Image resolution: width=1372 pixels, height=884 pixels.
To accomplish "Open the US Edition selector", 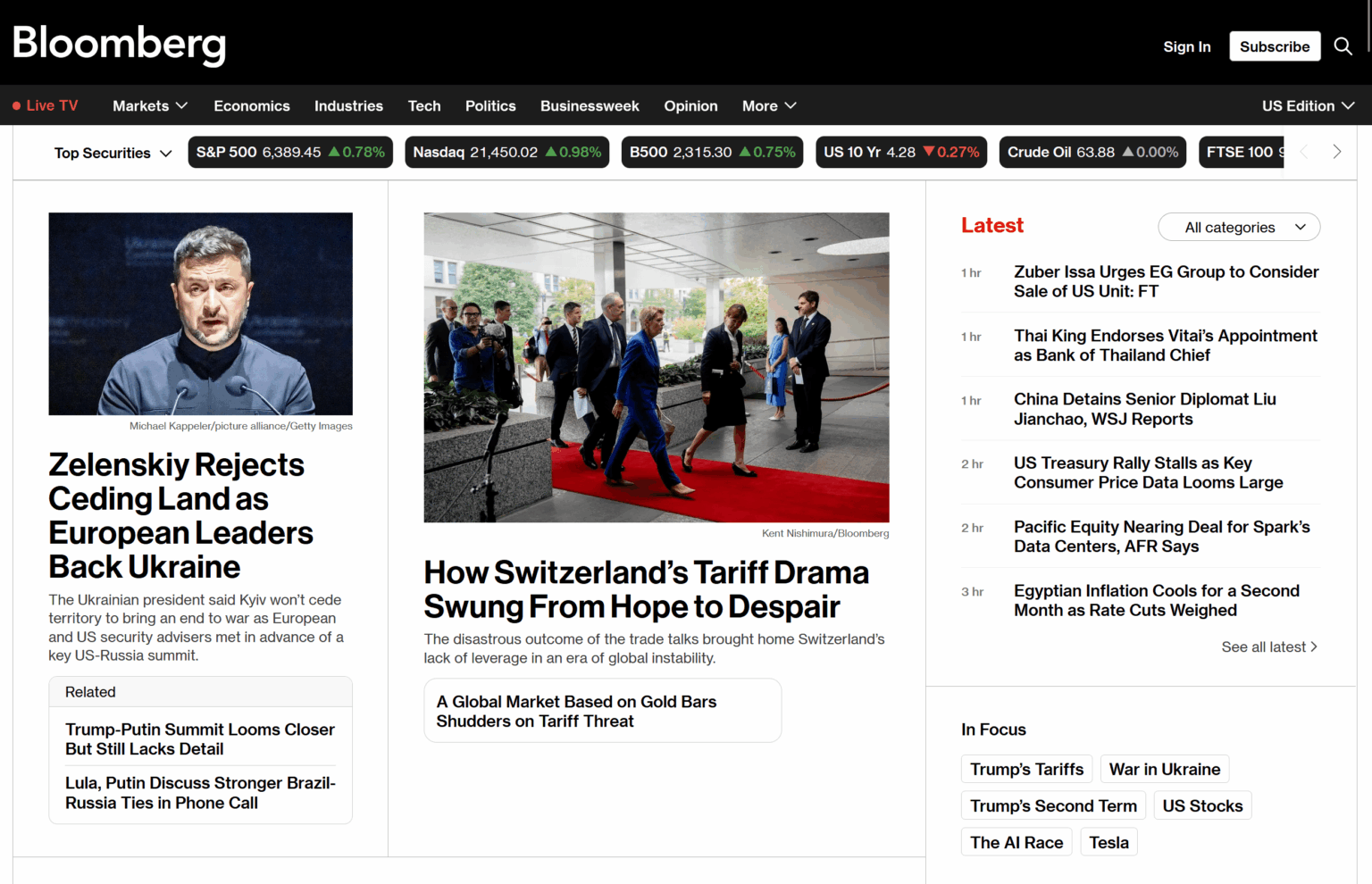I will coord(1308,105).
